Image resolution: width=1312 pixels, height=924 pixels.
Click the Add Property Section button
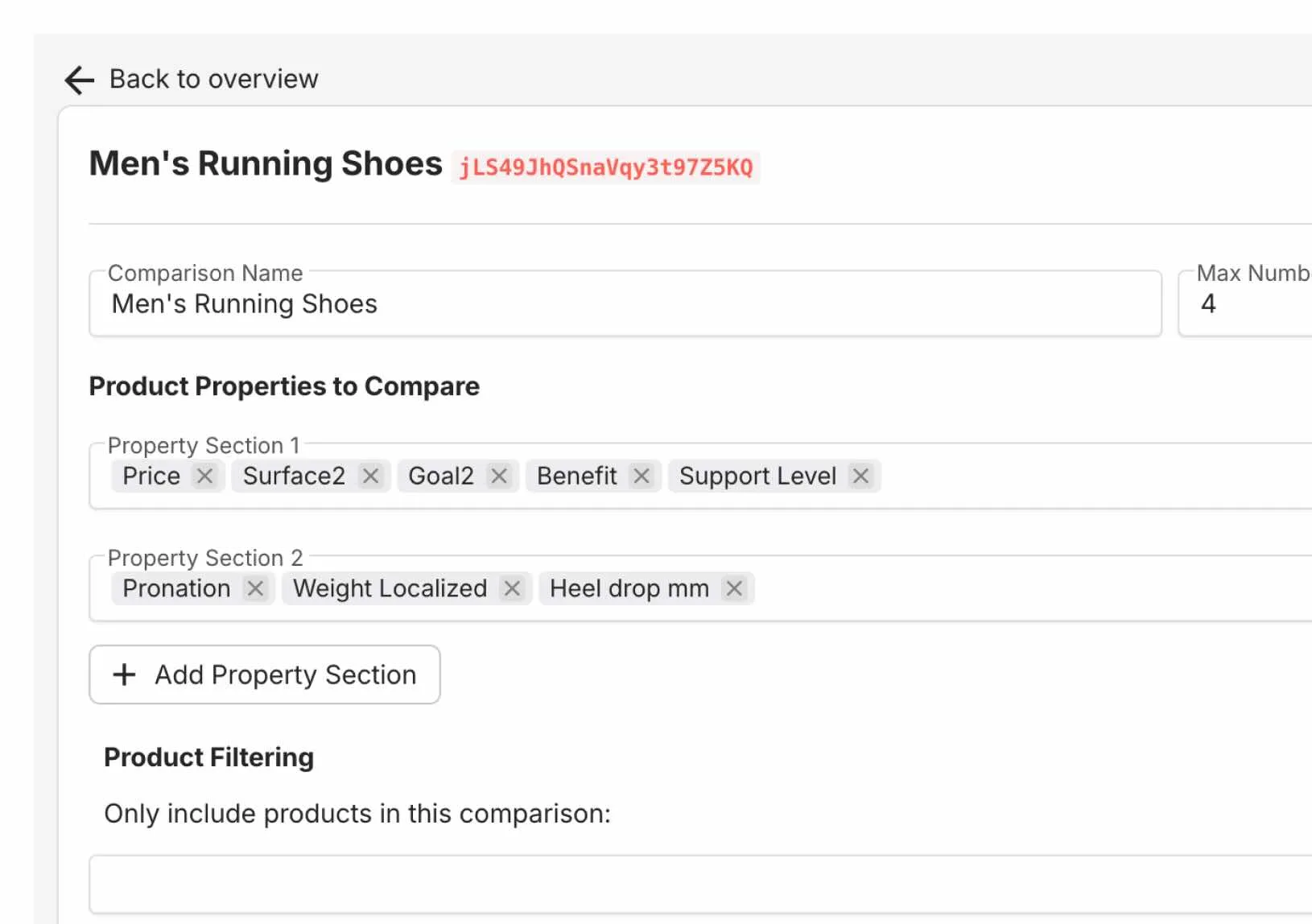[x=265, y=674]
